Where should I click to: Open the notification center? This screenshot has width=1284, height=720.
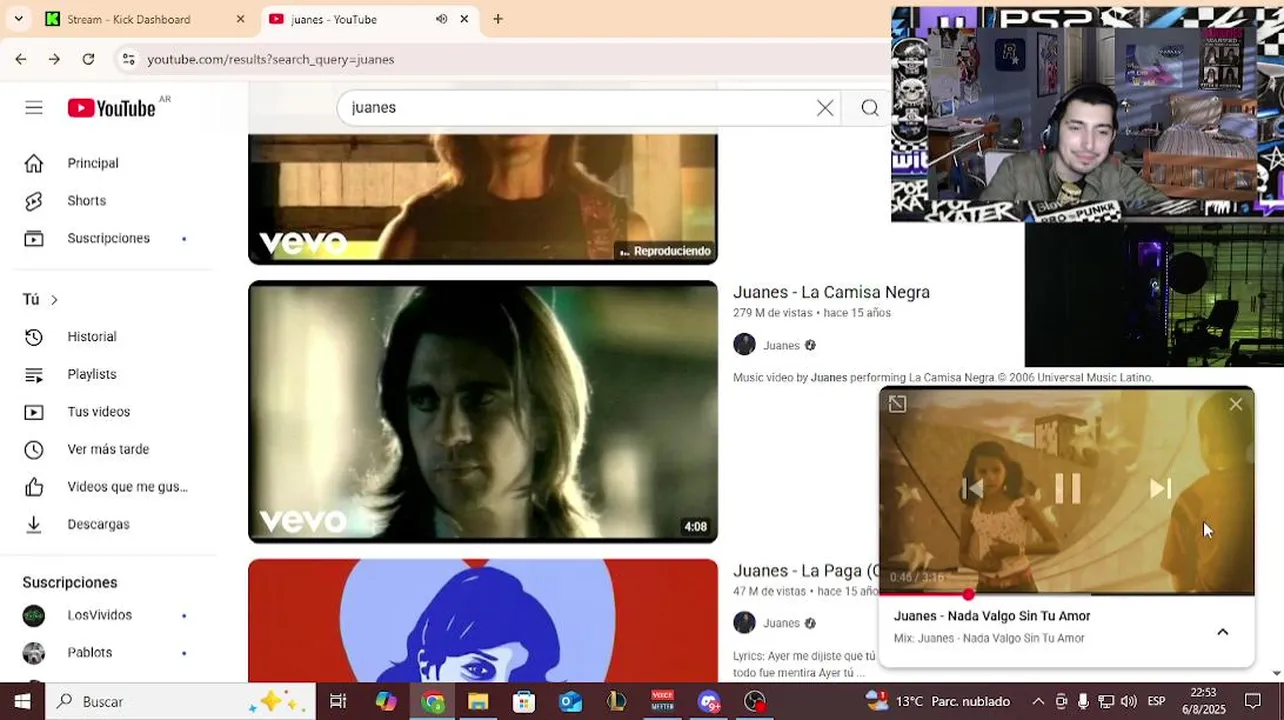pyautogui.click(x=1252, y=701)
